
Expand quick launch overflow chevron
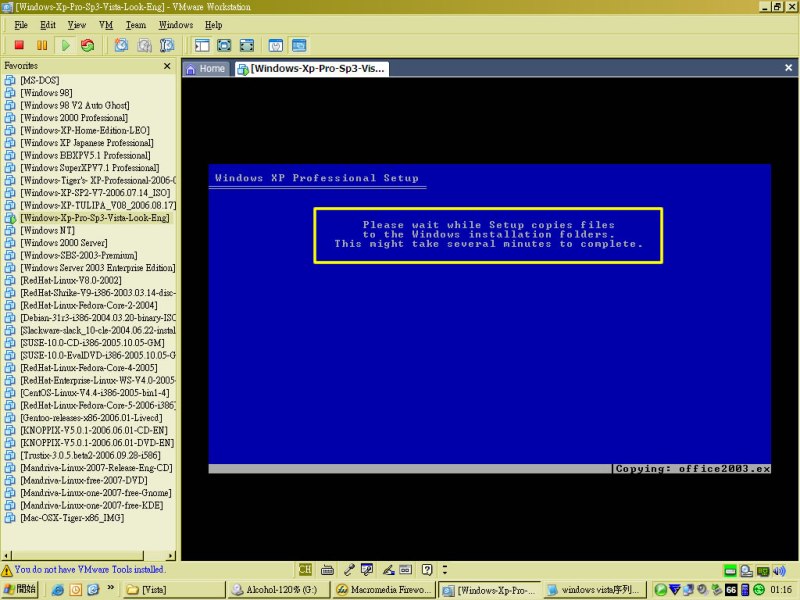pos(111,588)
